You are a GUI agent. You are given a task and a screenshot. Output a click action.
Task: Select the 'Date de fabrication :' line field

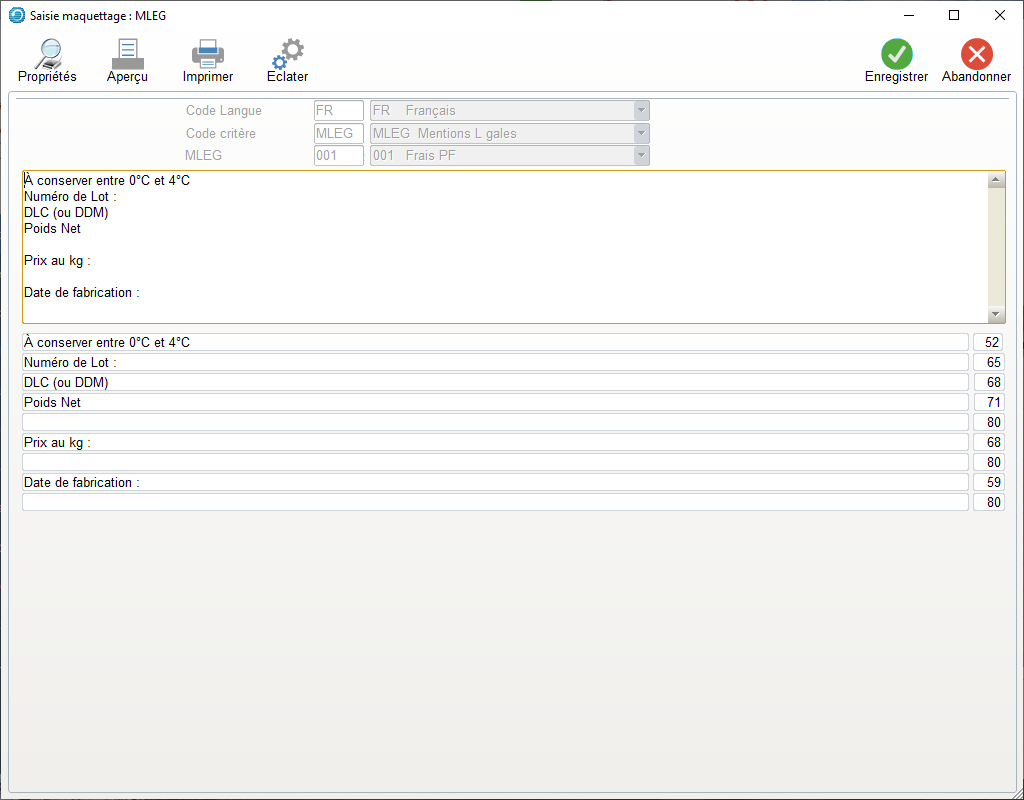tap(495, 482)
